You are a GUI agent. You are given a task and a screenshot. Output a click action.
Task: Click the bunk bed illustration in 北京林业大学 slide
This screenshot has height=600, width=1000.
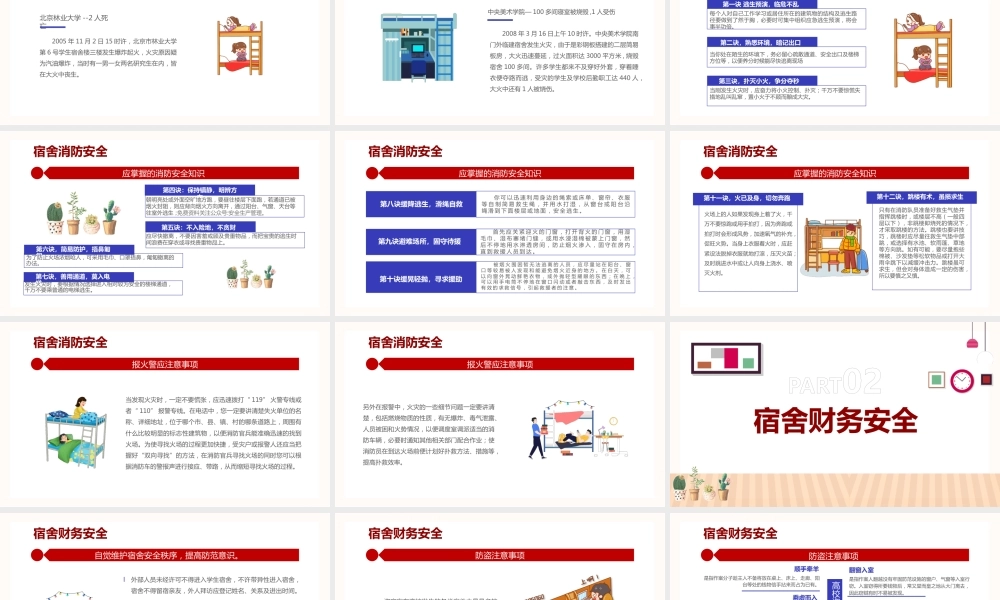(x=240, y=45)
